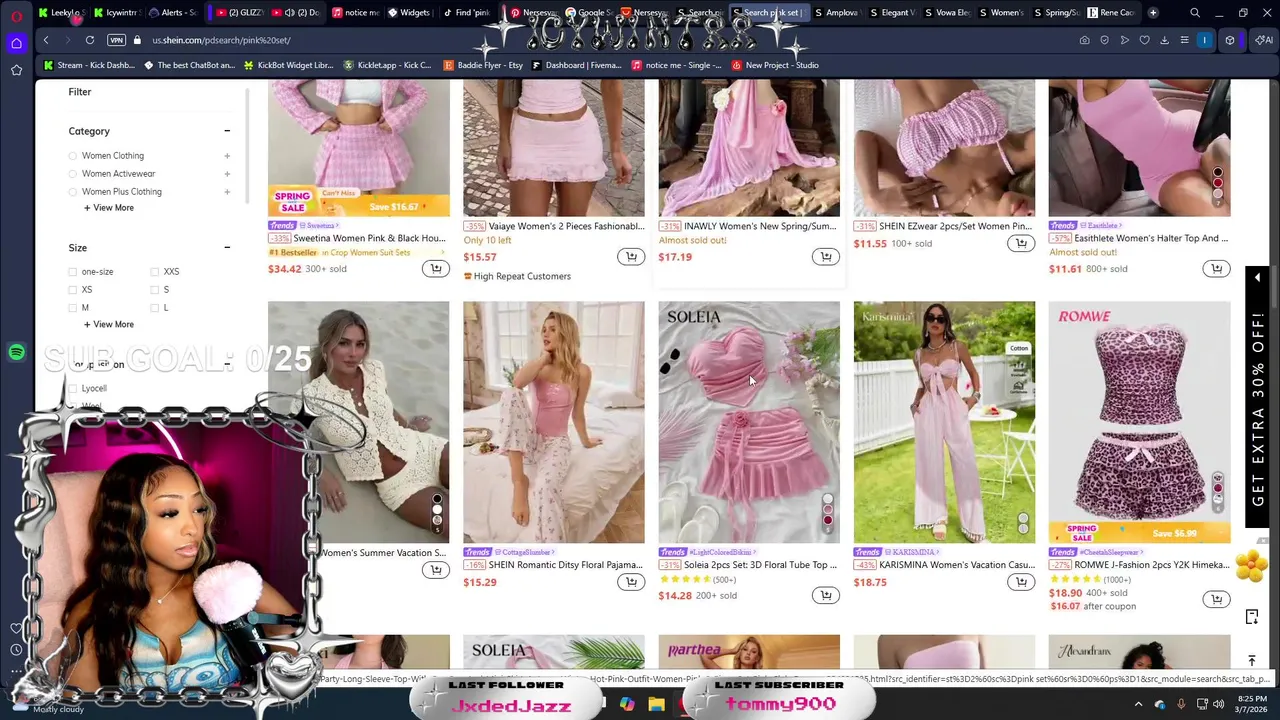Check the M size filter
The height and width of the screenshot is (720, 1280).
pyautogui.click(x=72, y=308)
